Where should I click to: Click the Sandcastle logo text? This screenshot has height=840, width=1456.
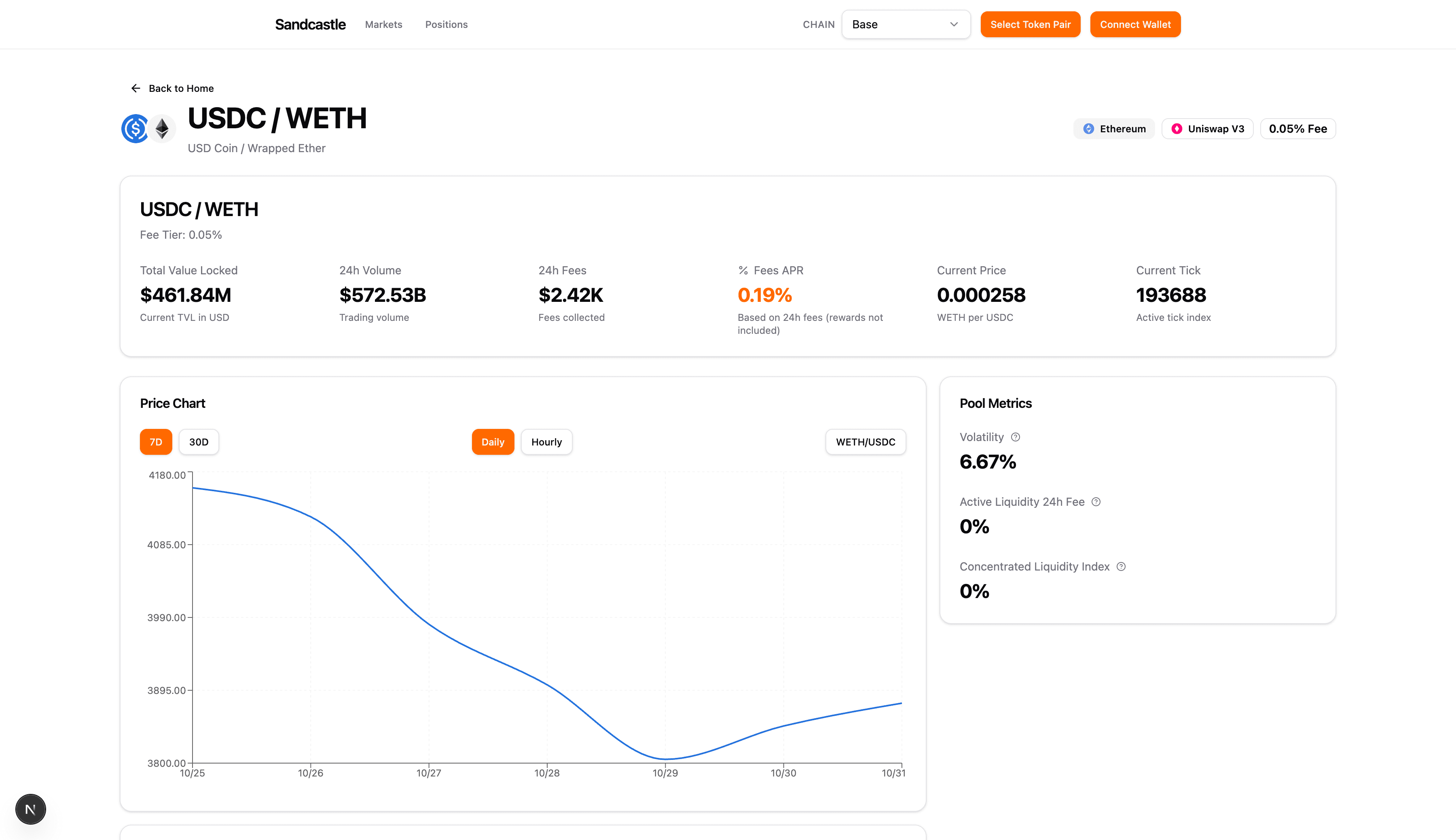(310, 24)
